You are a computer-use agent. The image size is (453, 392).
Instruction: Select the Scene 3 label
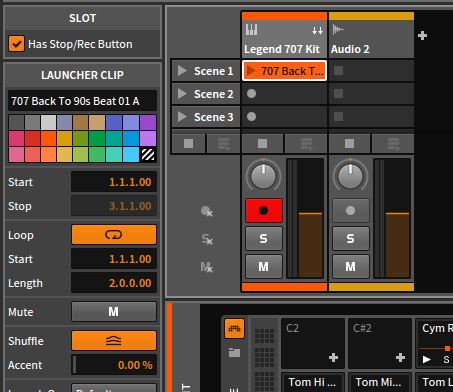[213, 117]
